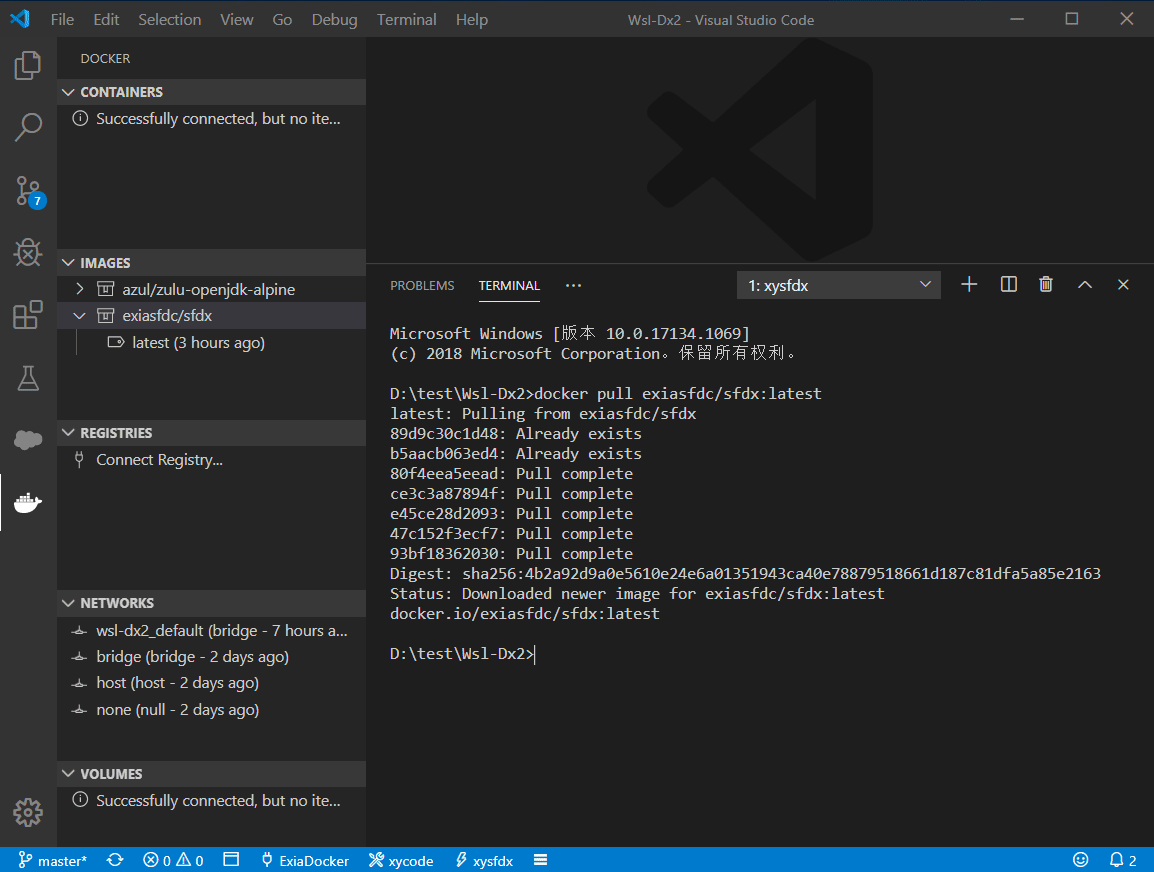Image resolution: width=1154 pixels, height=872 pixels.
Task: Open the Manage gear in activity bar
Action: [28, 812]
